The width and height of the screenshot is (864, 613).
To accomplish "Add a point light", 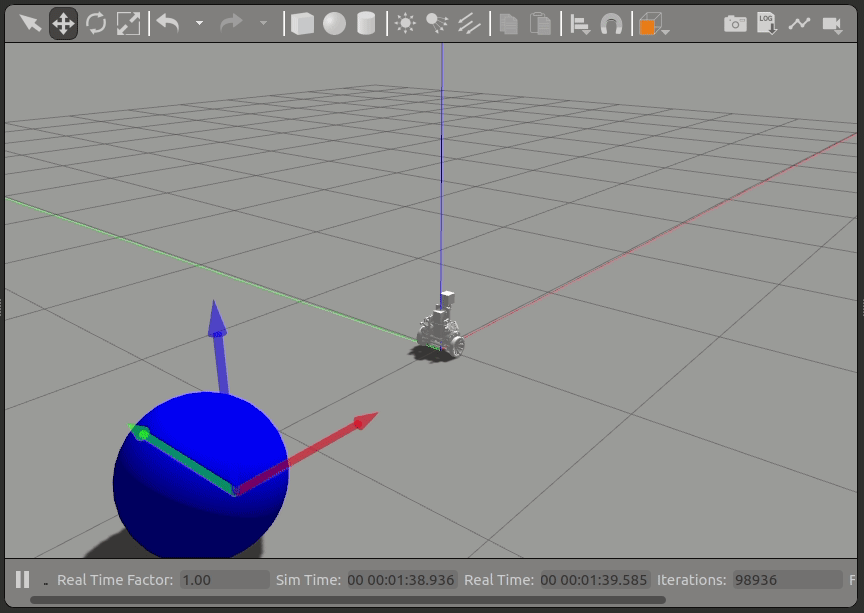I will tap(406, 24).
